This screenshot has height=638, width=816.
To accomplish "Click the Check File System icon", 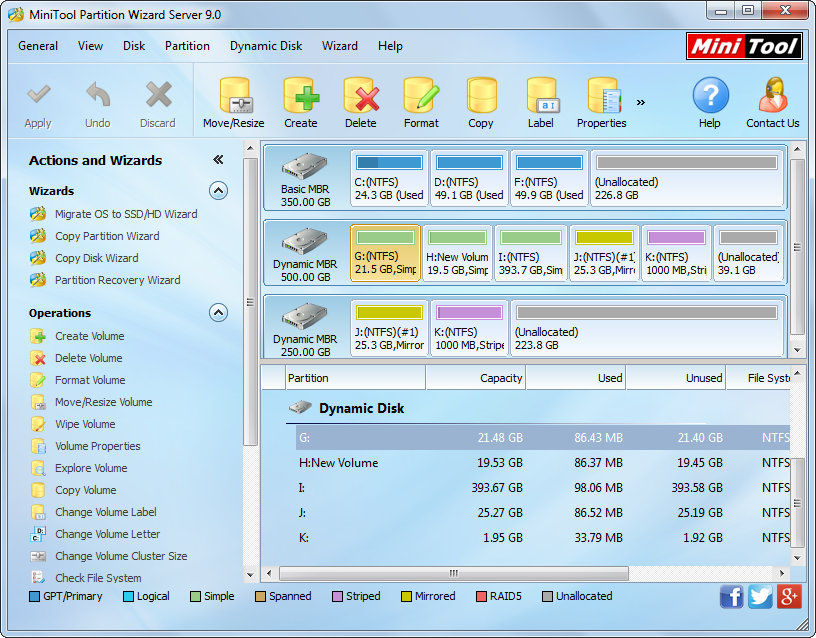I will 38,578.
